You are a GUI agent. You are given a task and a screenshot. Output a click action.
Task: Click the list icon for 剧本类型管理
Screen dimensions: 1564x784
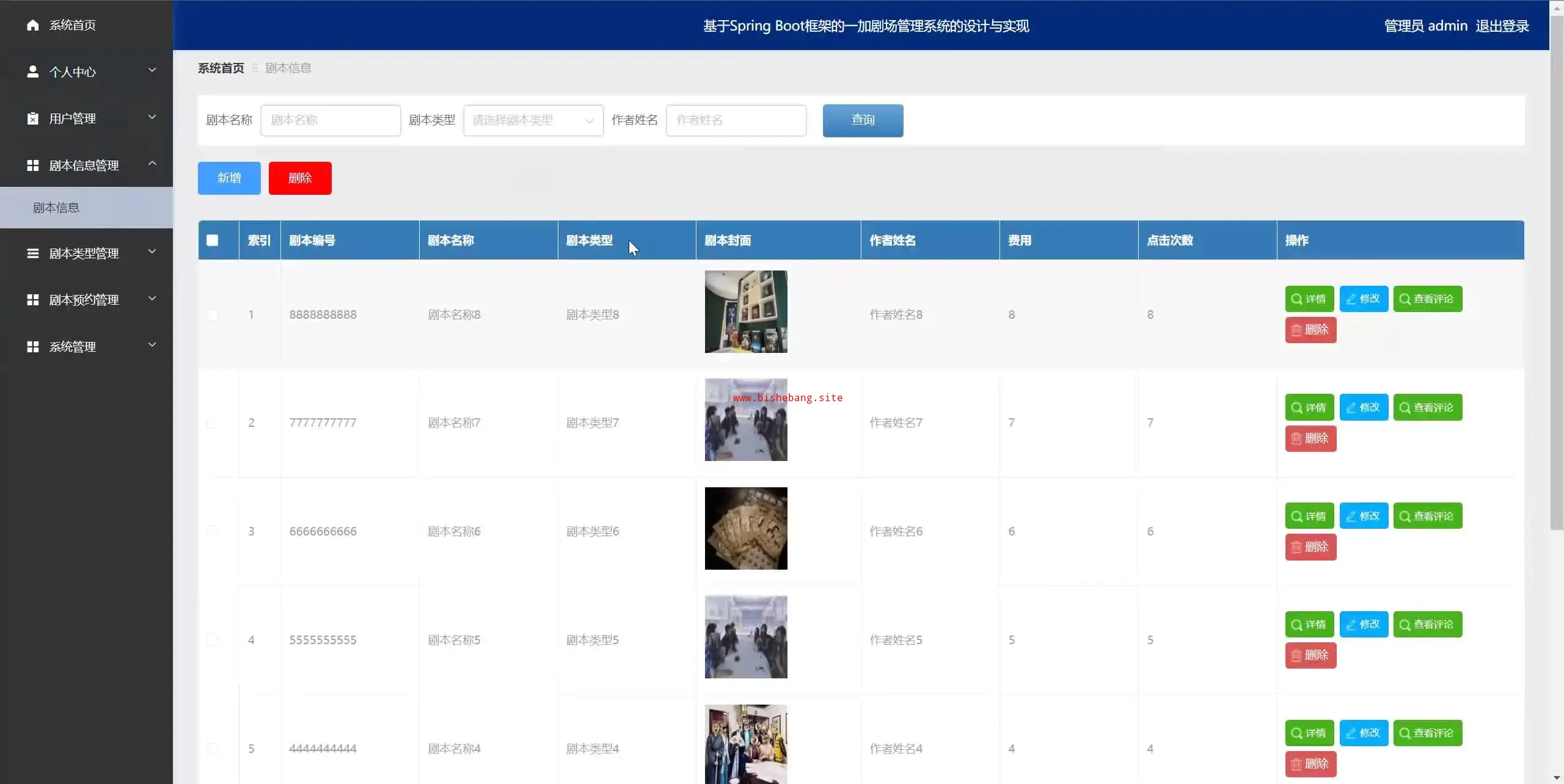pos(33,253)
